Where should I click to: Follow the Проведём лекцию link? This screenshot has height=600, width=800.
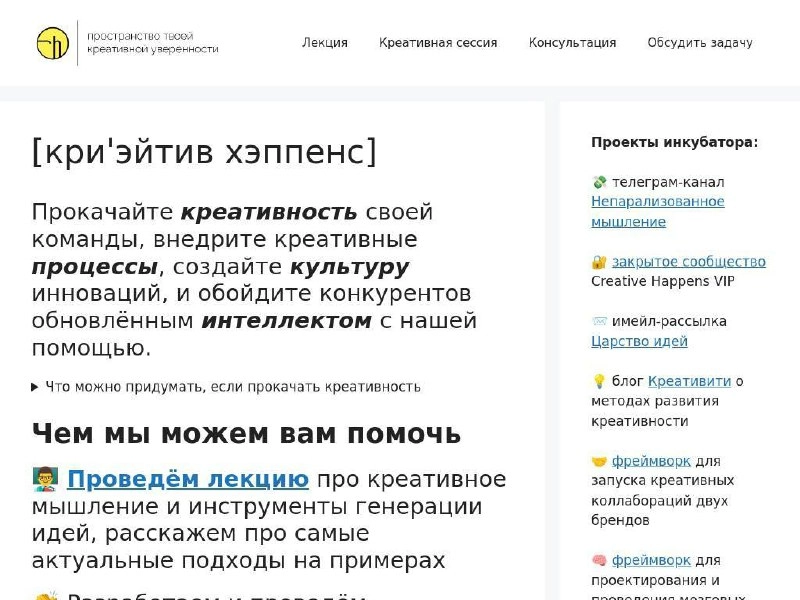click(188, 479)
